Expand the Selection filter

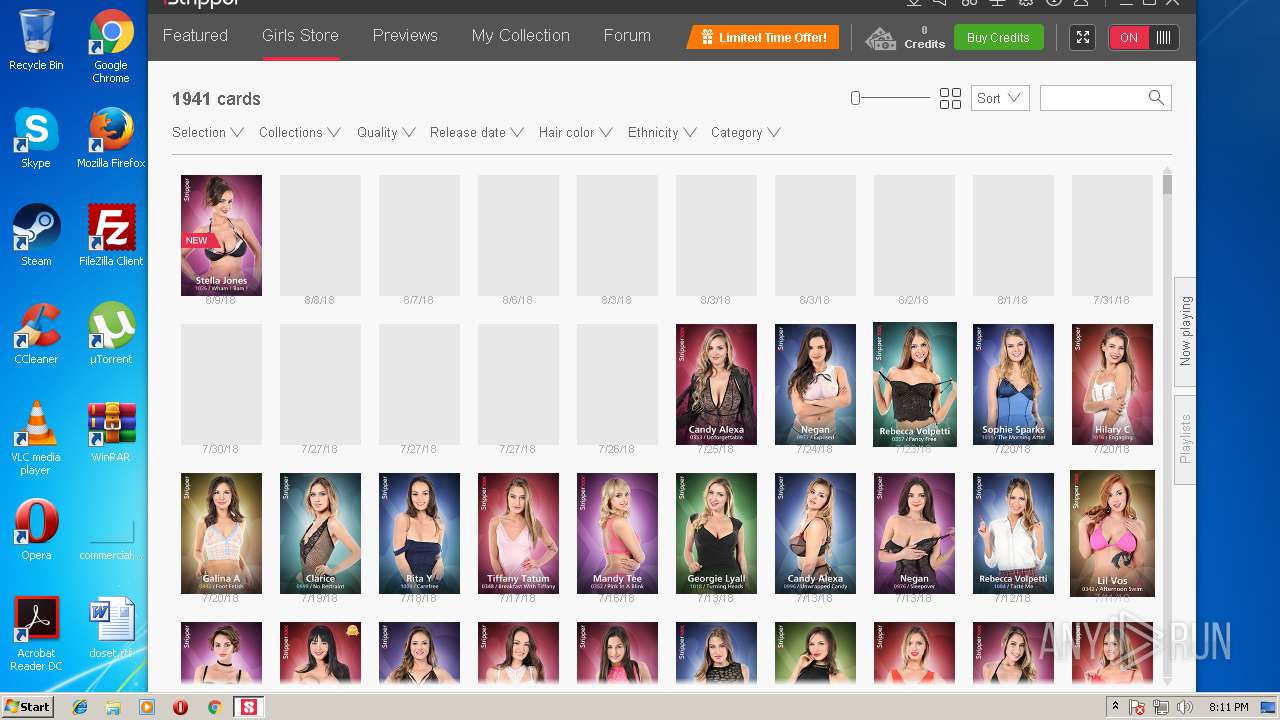208,132
